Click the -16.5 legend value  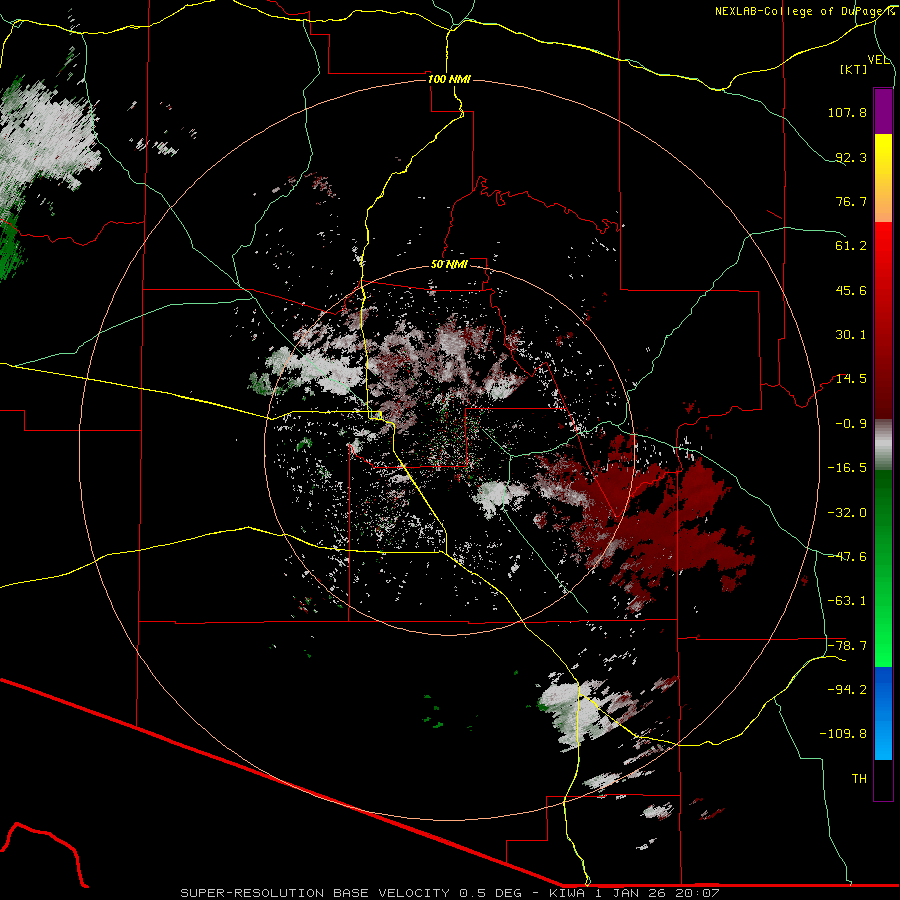click(847, 468)
